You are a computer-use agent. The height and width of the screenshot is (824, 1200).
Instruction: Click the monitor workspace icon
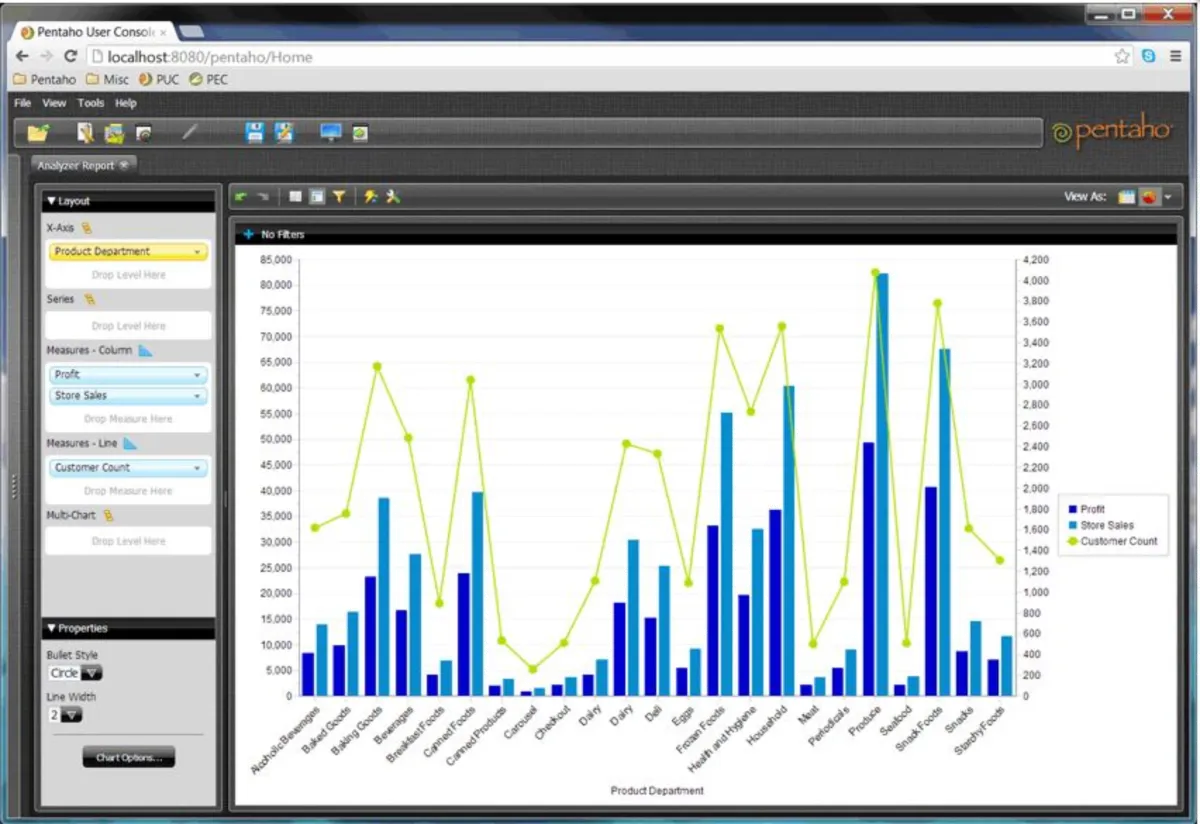(331, 132)
